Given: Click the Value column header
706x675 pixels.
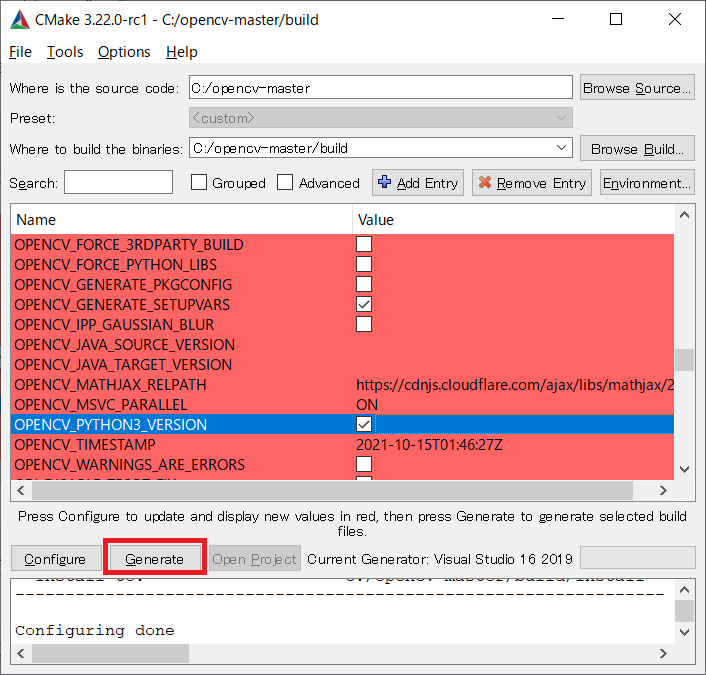Looking at the screenshot, I should click(513, 220).
